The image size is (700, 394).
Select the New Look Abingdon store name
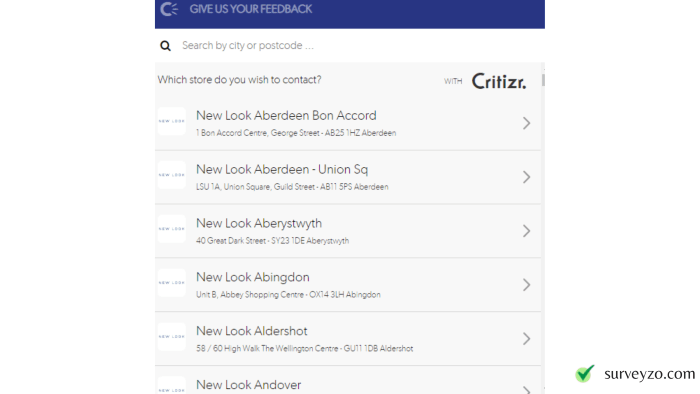click(x=253, y=278)
